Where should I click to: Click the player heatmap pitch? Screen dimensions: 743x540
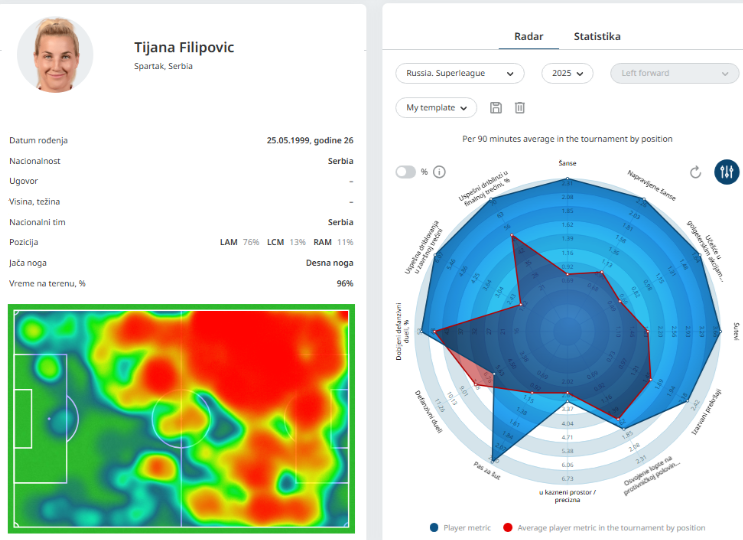click(x=181, y=419)
